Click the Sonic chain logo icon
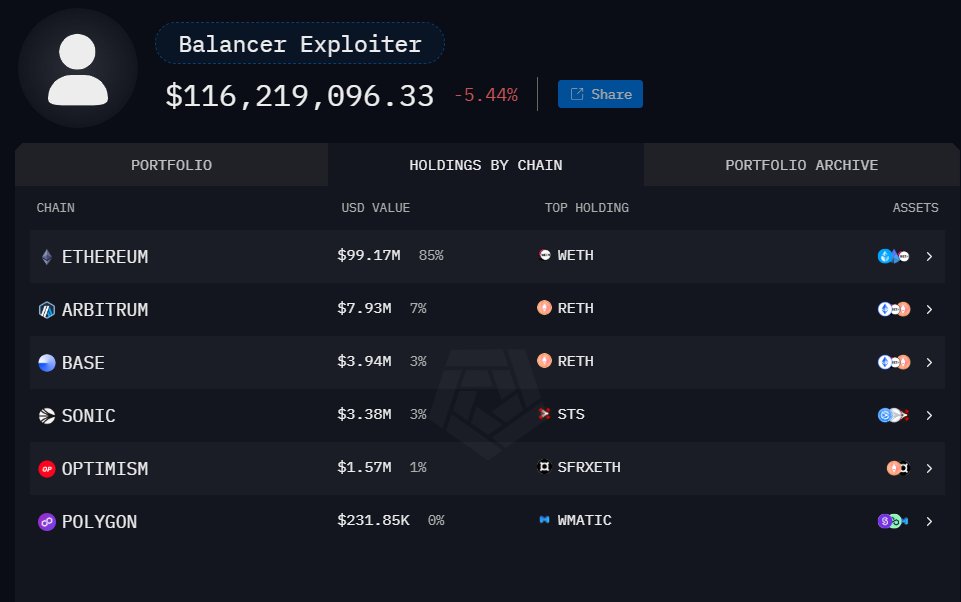The image size is (961, 602). coord(46,416)
